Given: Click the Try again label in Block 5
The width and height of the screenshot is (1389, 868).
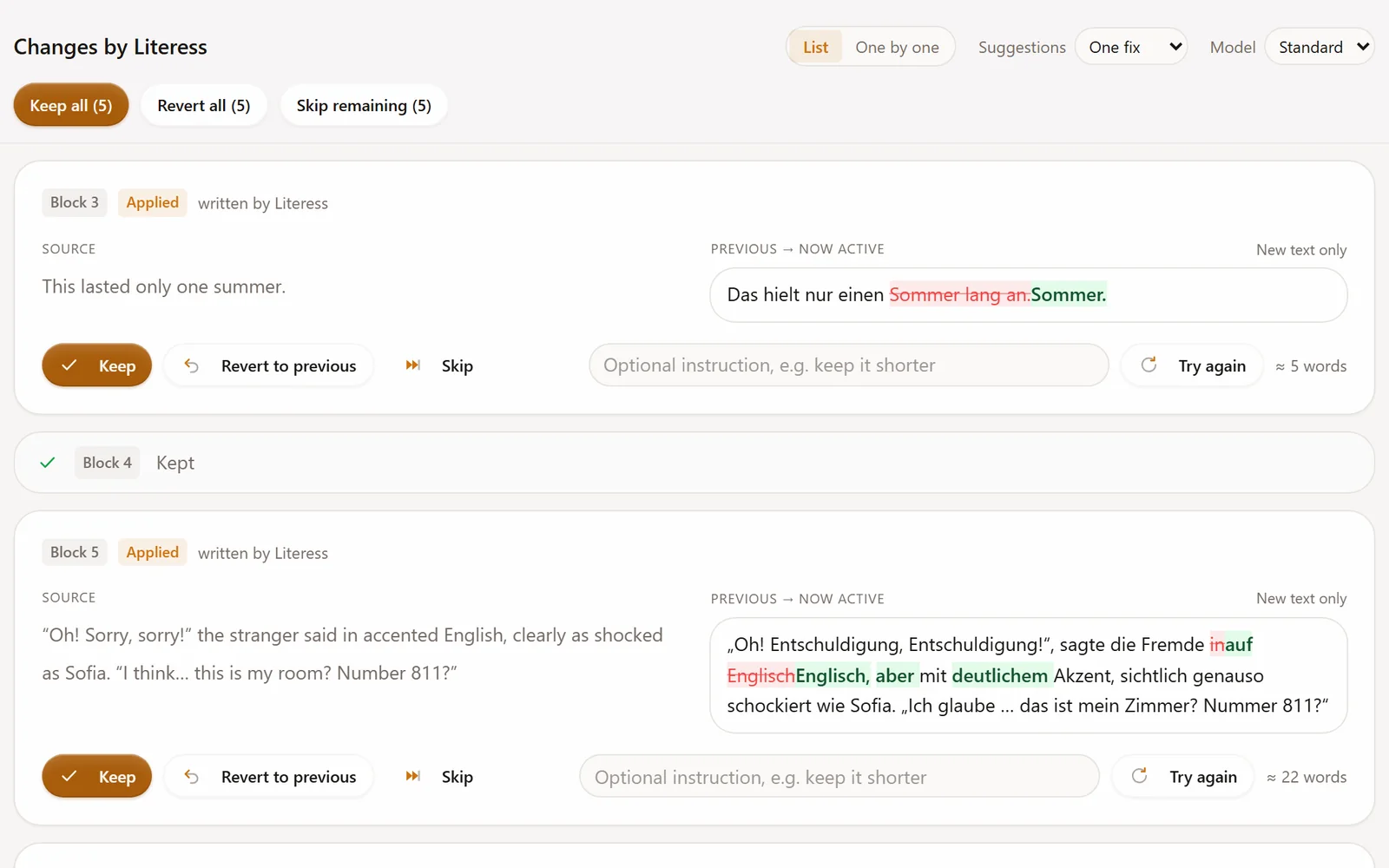Looking at the screenshot, I should (x=1203, y=777).
